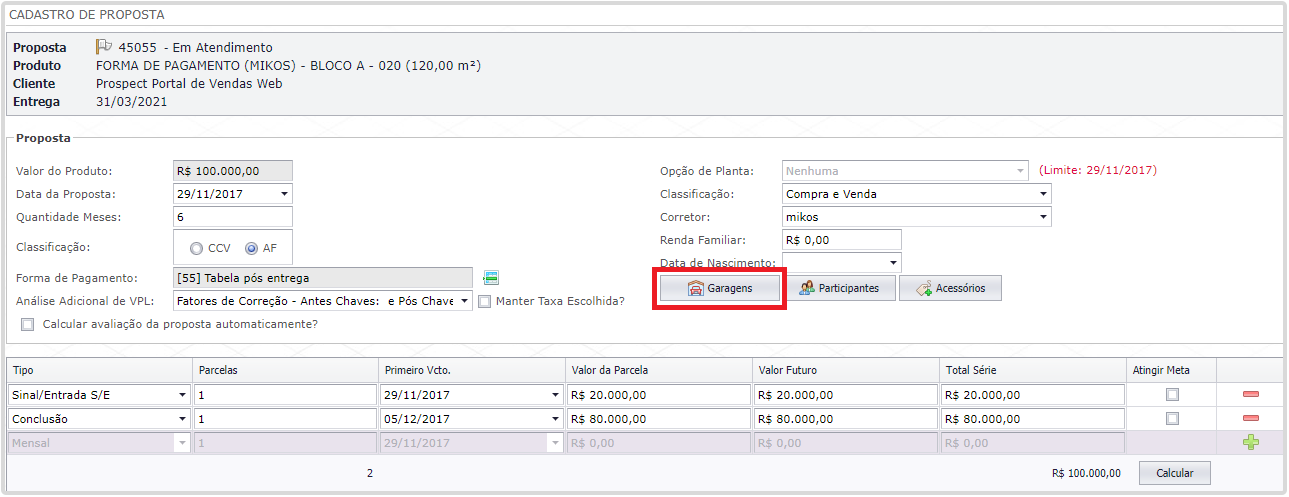Open first due date dropdown for Sinal/Entrada row
Screen dimensions: 1289x497
coord(555,395)
